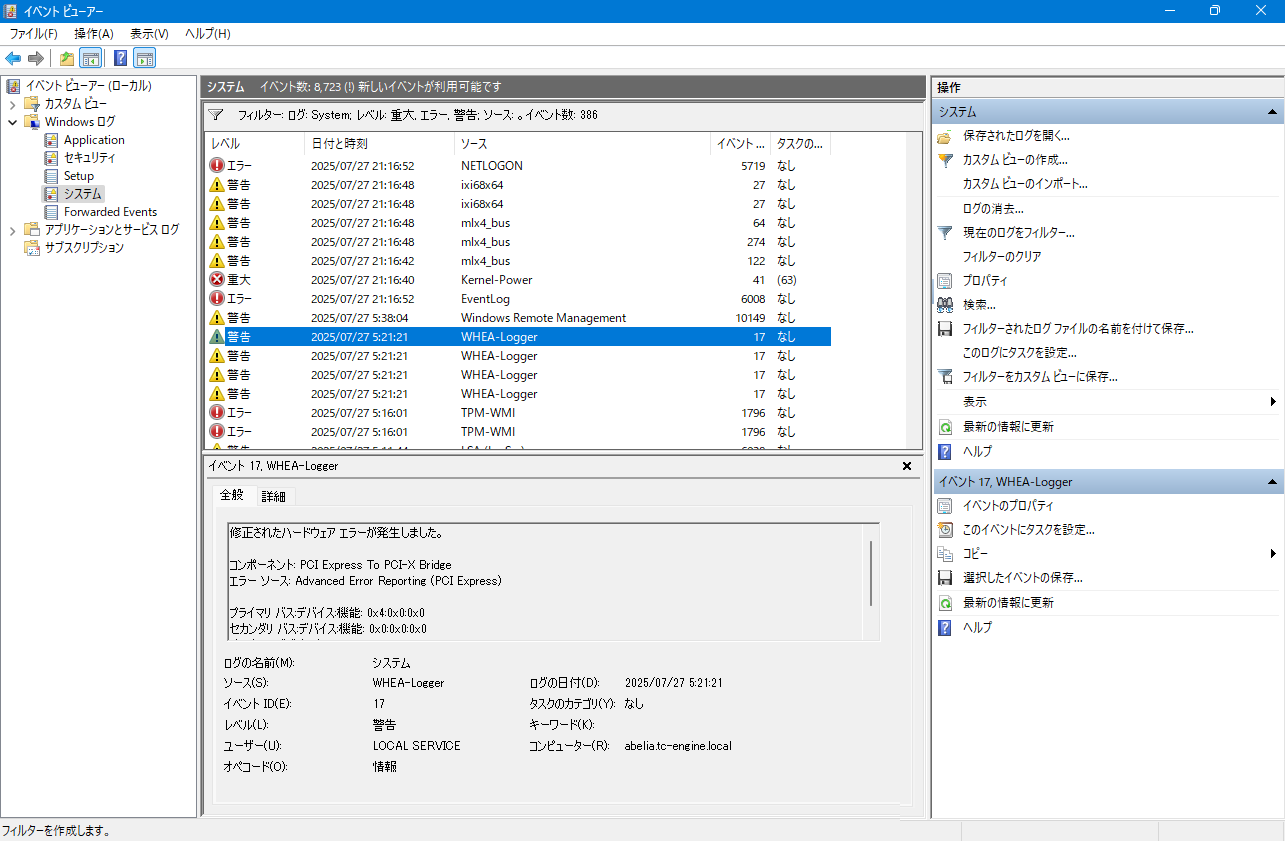Image resolution: width=1285 pixels, height=841 pixels.
Task: Close the event preview pane
Action: (x=907, y=466)
